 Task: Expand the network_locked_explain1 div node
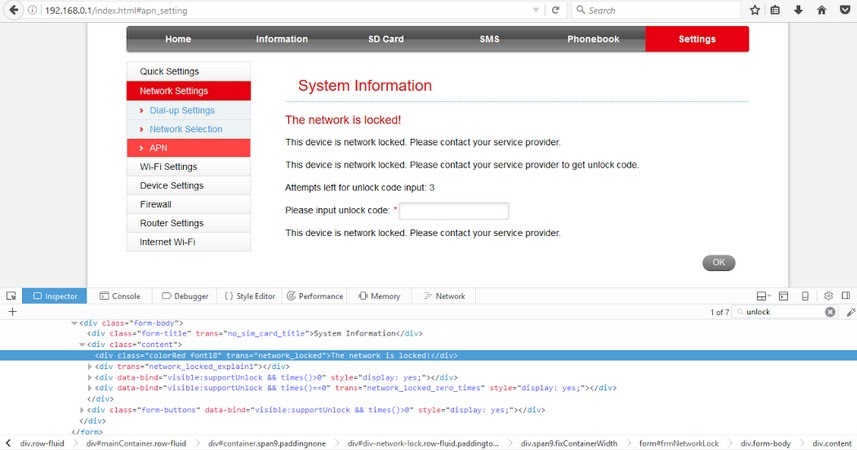(x=90, y=366)
